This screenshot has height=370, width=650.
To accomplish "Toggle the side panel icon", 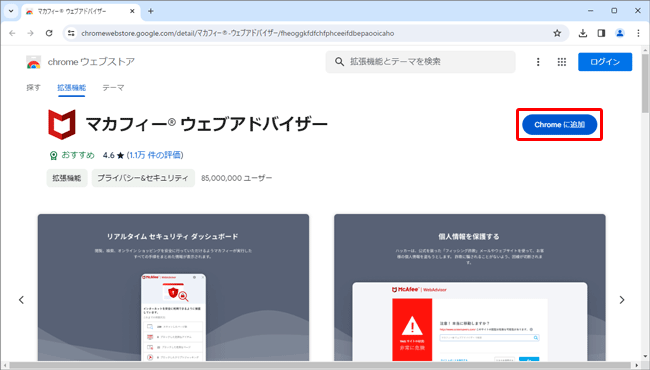I will (601, 33).
